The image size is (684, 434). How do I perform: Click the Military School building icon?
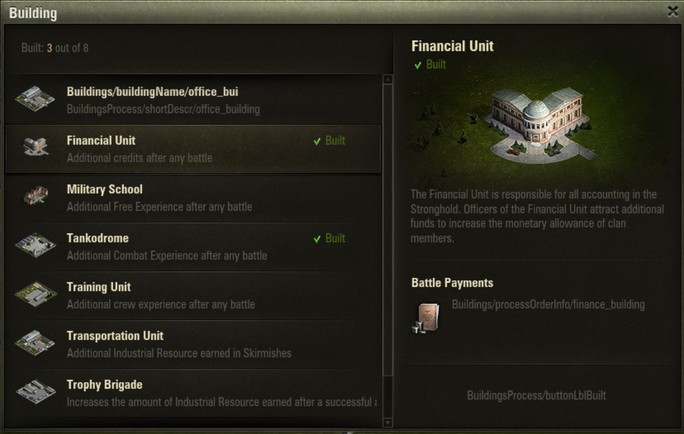point(36,197)
